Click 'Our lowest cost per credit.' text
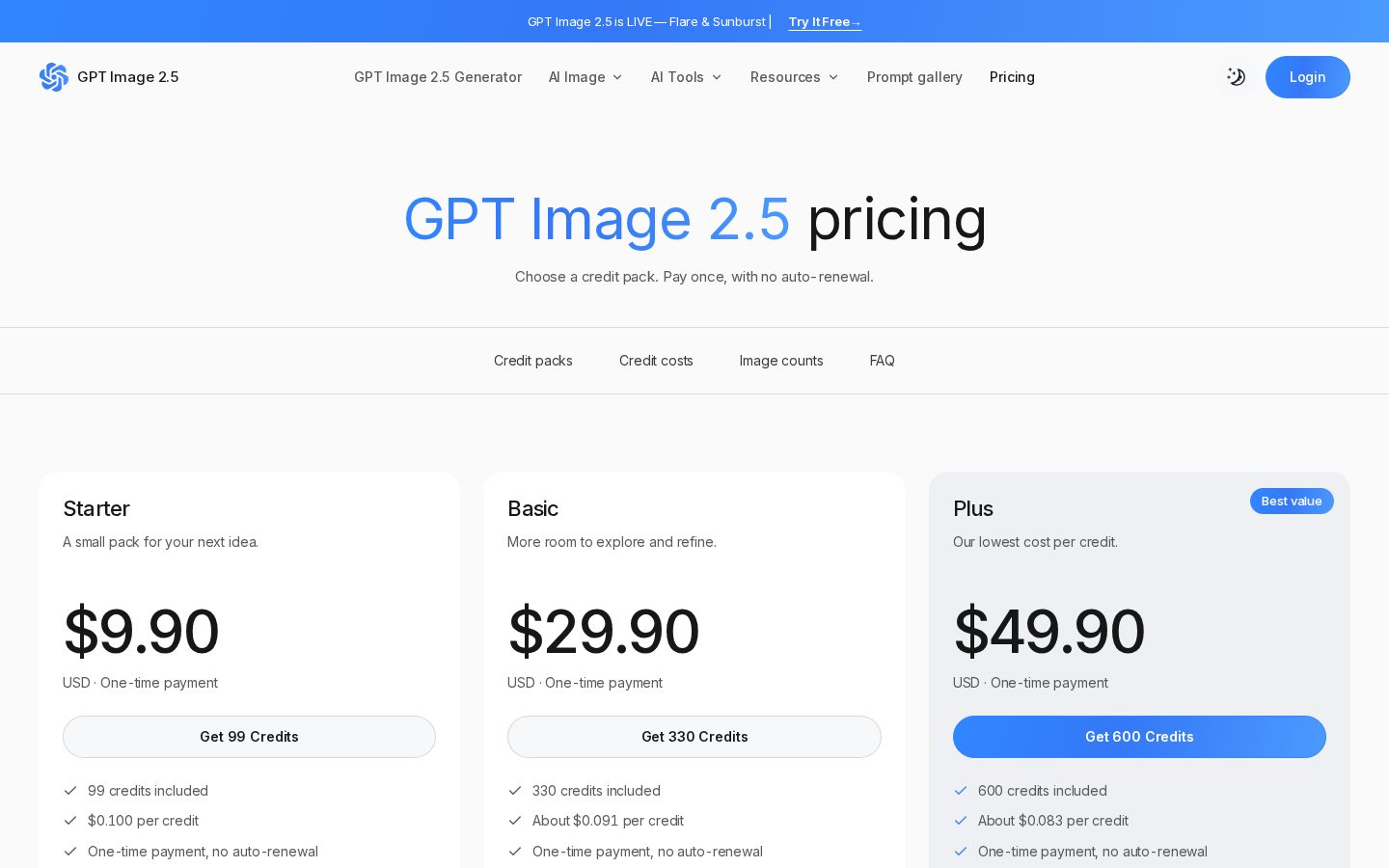 coord(1035,542)
